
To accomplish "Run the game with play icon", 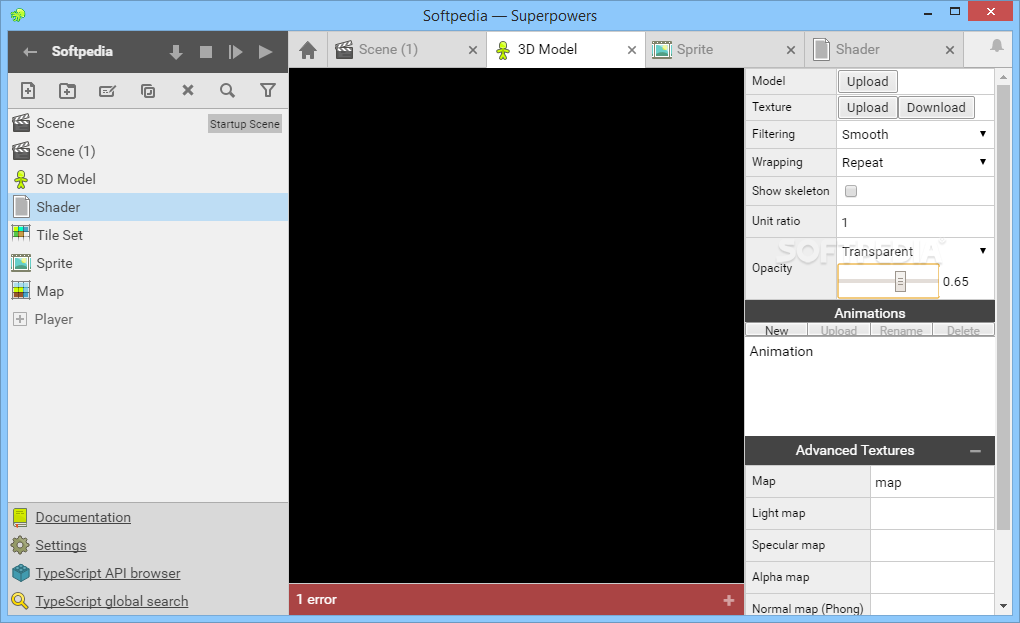I will coord(265,51).
